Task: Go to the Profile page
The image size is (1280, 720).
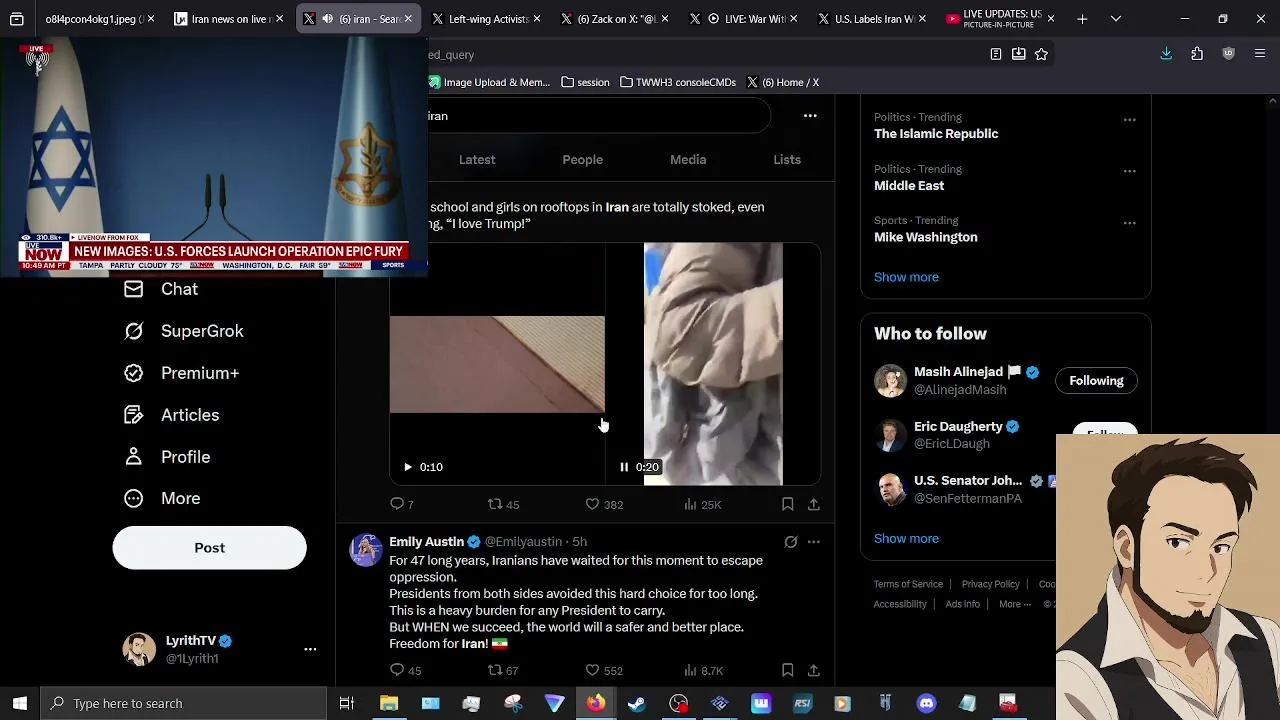Action: [166, 457]
